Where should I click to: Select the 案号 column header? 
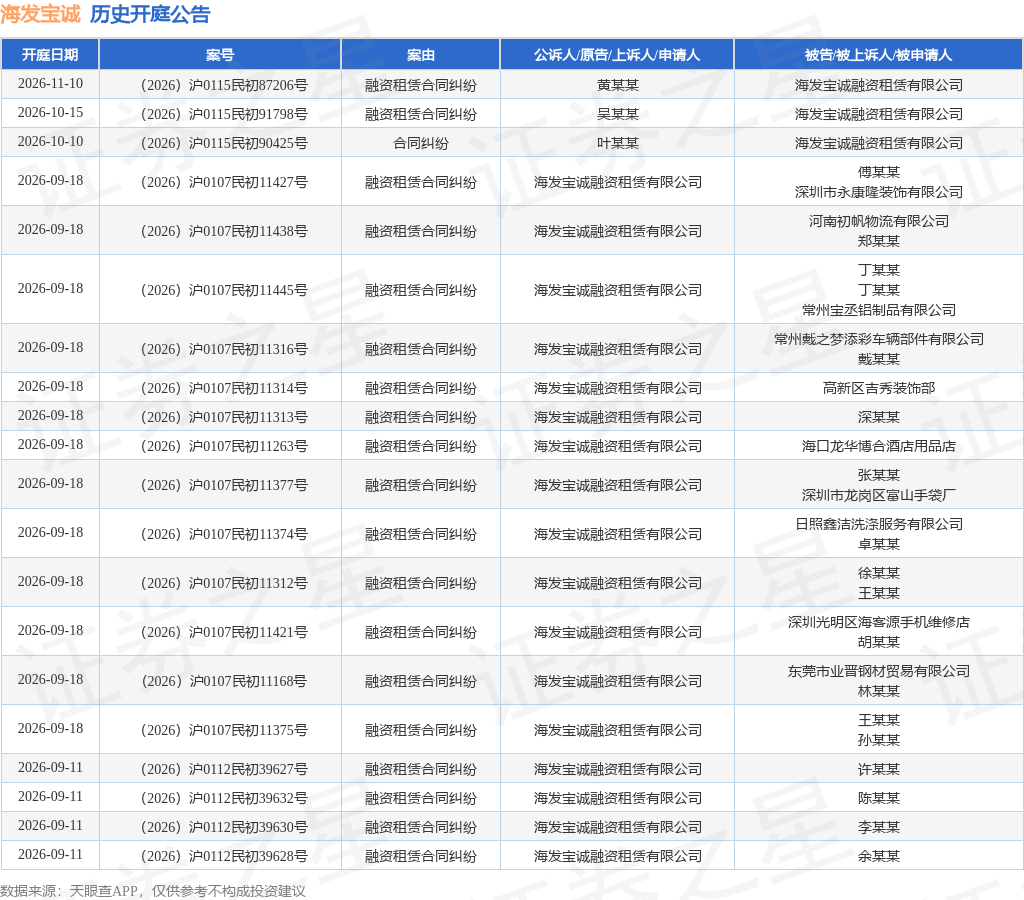pyautogui.click(x=220, y=55)
